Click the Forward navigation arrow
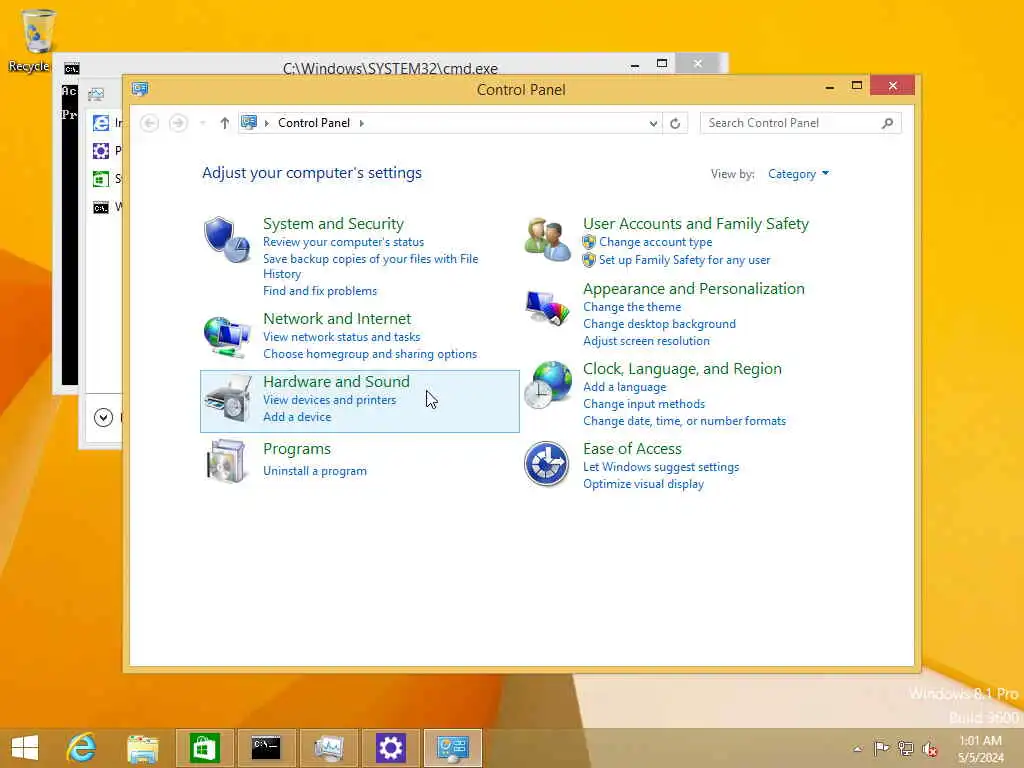This screenshot has width=1024, height=768. coord(178,123)
